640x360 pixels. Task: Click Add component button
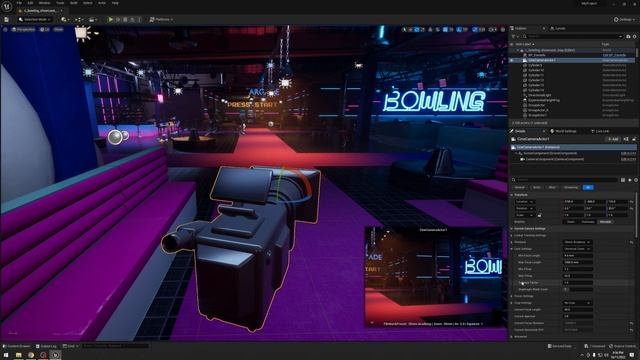613,139
